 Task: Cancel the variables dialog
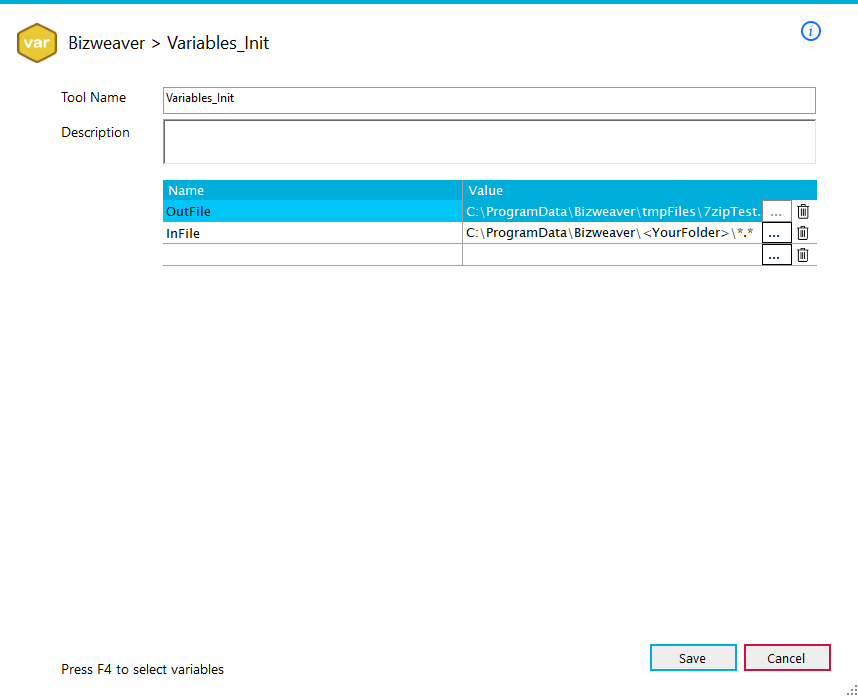point(787,658)
